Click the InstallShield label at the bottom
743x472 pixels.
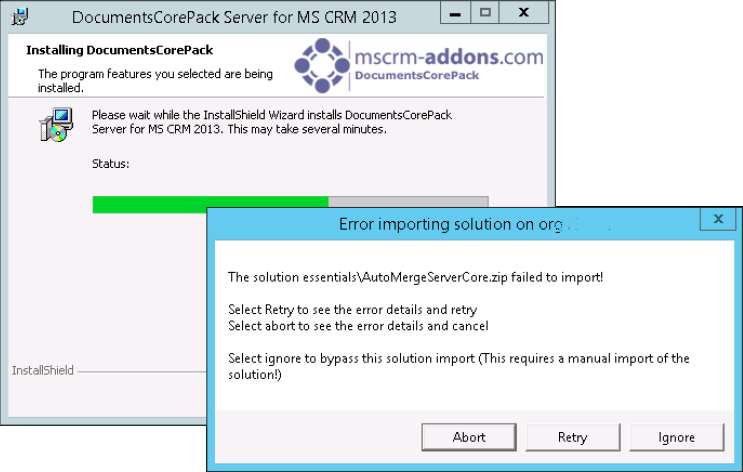click(43, 371)
